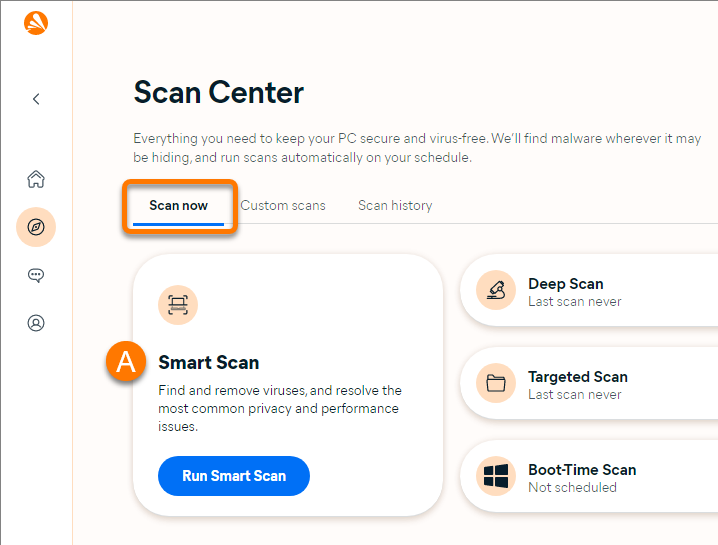Open the Deep Scan card title
Image resolution: width=718 pixels, height=545 pixels.
click(566, 284)
